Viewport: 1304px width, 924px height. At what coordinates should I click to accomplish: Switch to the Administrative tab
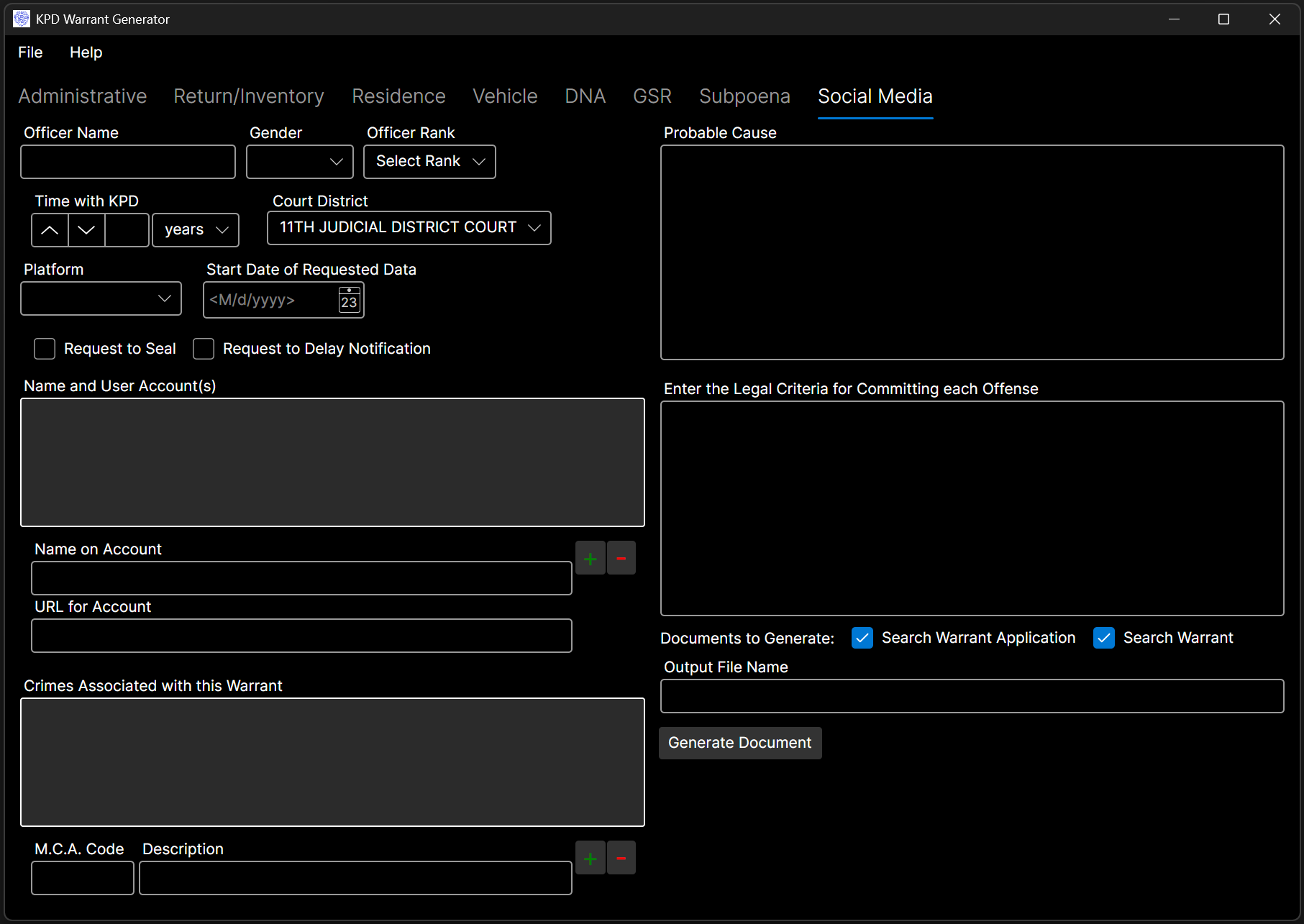[x=83, y=96]
